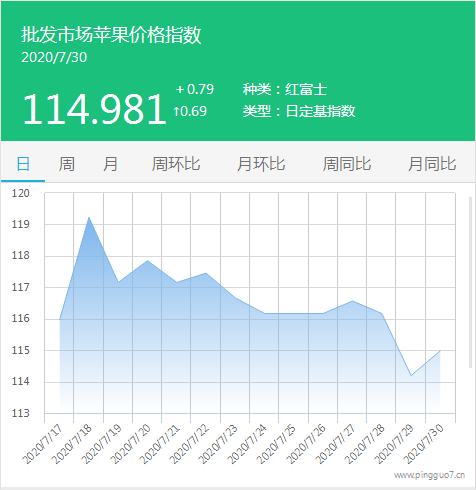Click the 2020/7/29 lowest point on chart
Screen dimensions: 476x490
(x=411, y=376)
